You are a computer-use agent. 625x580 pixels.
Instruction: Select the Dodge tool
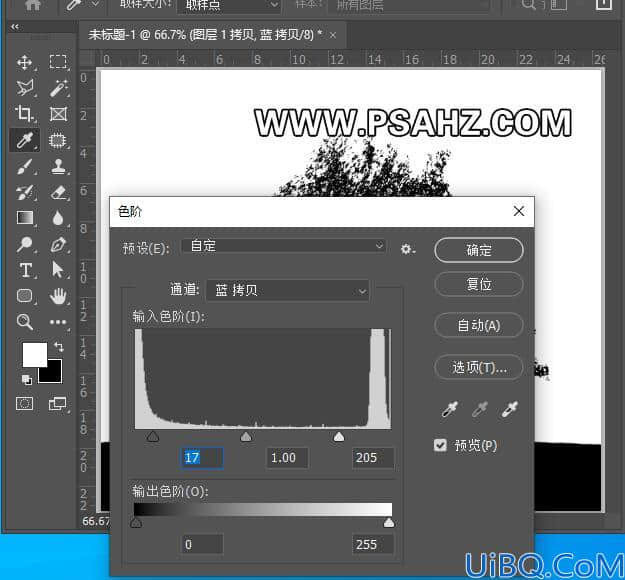click(24, 244)
